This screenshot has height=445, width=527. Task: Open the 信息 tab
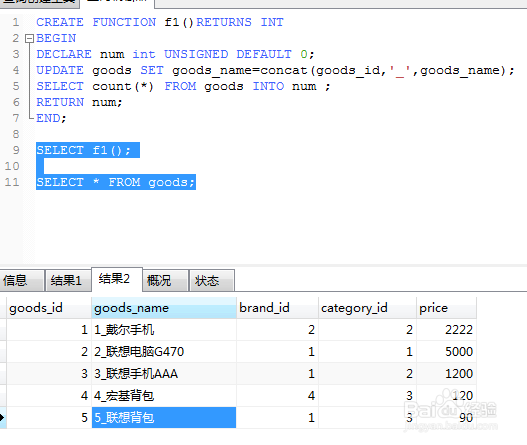pos(22,280)
